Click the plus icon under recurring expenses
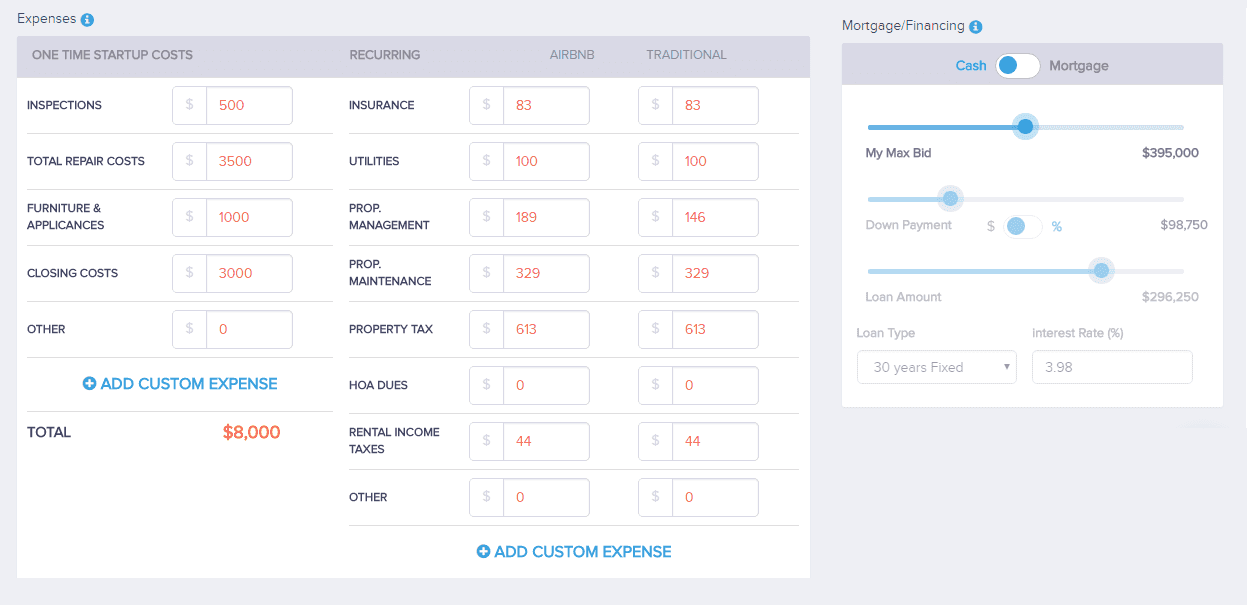Image resolution: width=1247 pixels, height=605 pixels. click(x=483, y=552)
